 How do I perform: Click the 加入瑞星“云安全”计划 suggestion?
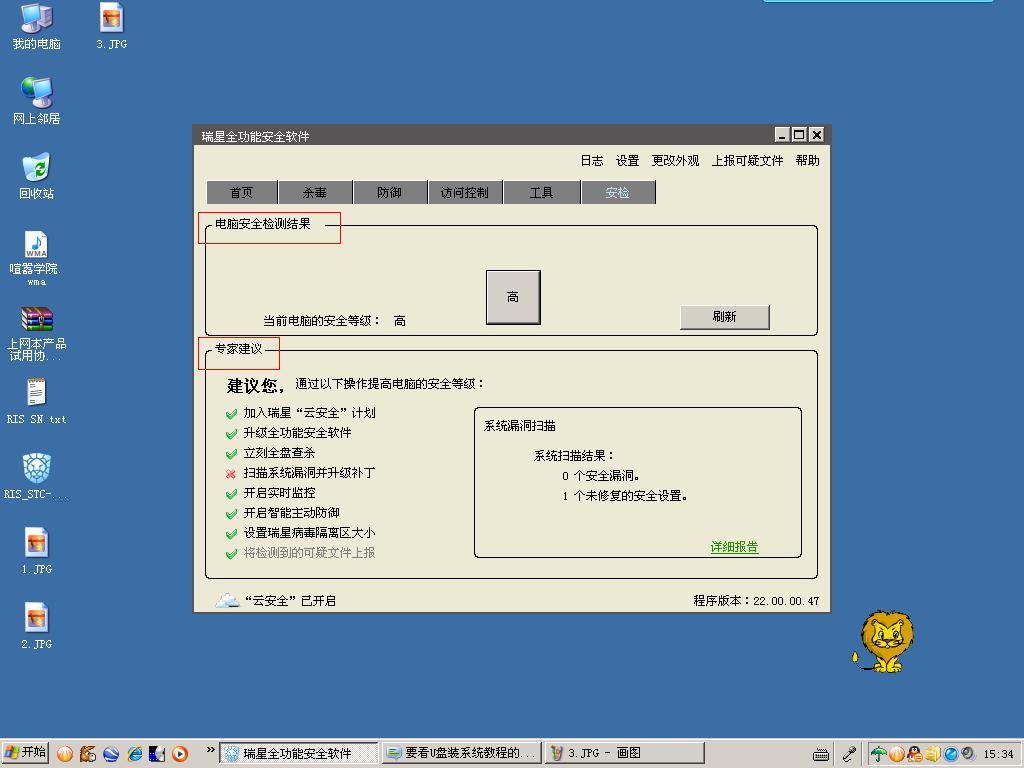pos(309,413)
